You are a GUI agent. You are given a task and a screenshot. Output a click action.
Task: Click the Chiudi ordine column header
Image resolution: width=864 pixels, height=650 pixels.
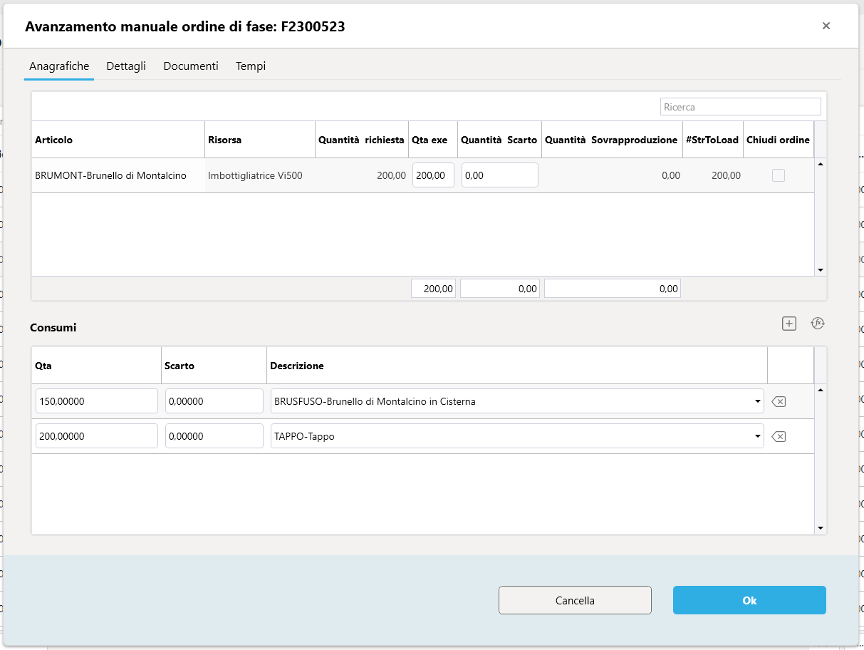click(778, 140)
